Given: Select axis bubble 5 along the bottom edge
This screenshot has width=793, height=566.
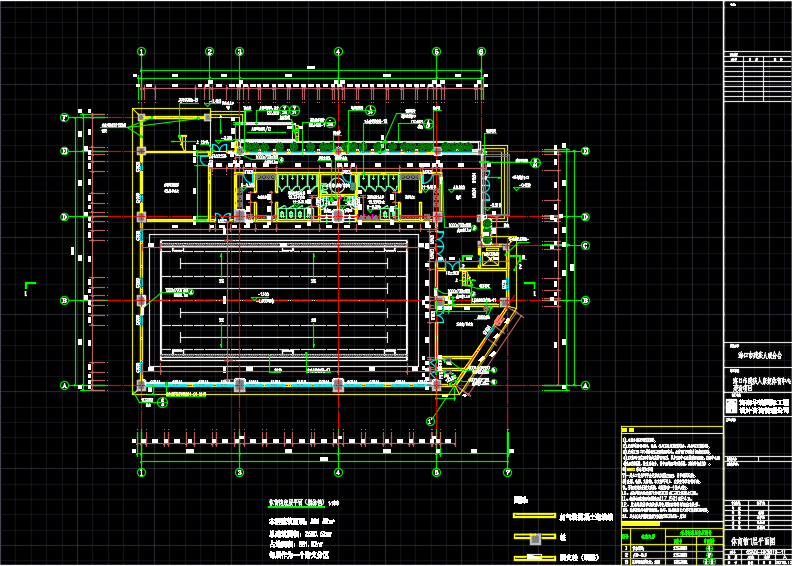Looking at the screenshot, I should tap(436, 472).
